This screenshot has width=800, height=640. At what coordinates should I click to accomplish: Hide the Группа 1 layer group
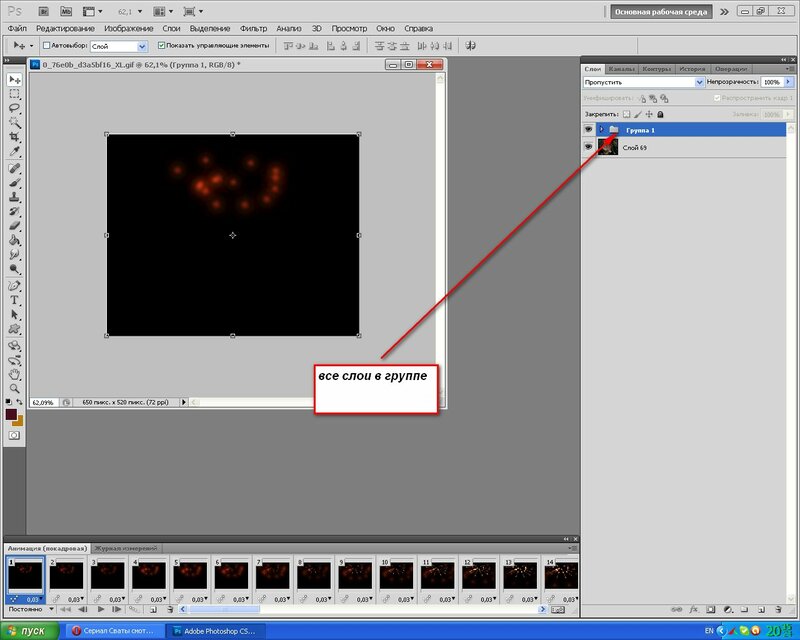pos(588,130)
